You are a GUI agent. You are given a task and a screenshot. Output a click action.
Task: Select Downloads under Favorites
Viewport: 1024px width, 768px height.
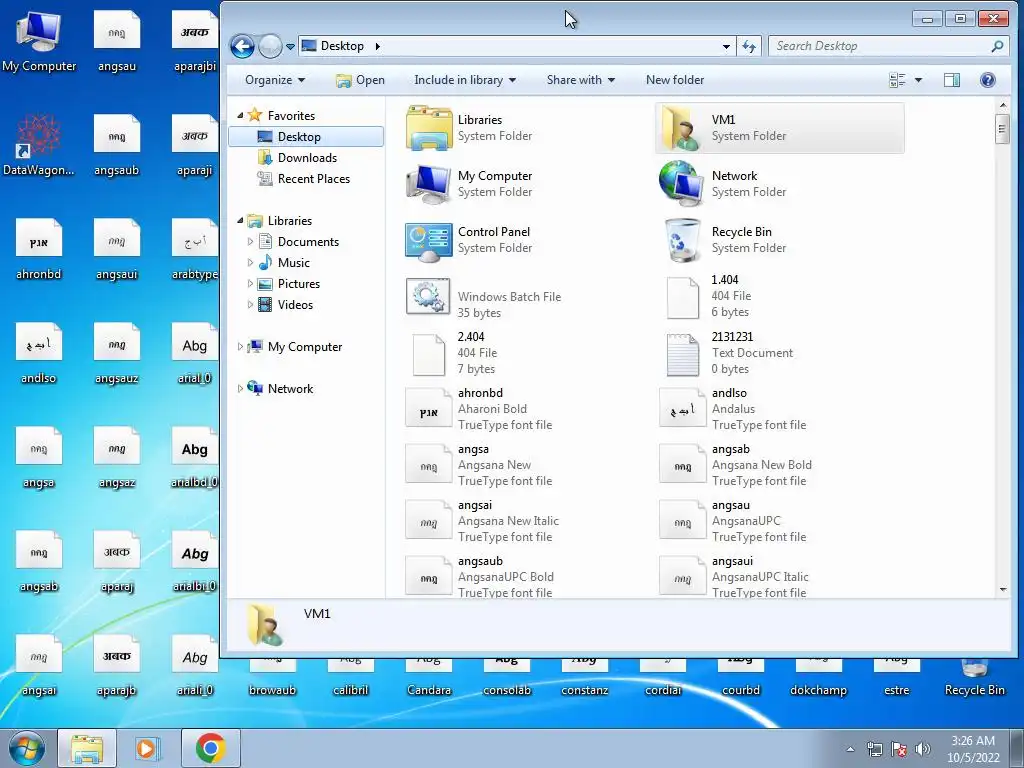pyautogui.click(x=307, y=157)
